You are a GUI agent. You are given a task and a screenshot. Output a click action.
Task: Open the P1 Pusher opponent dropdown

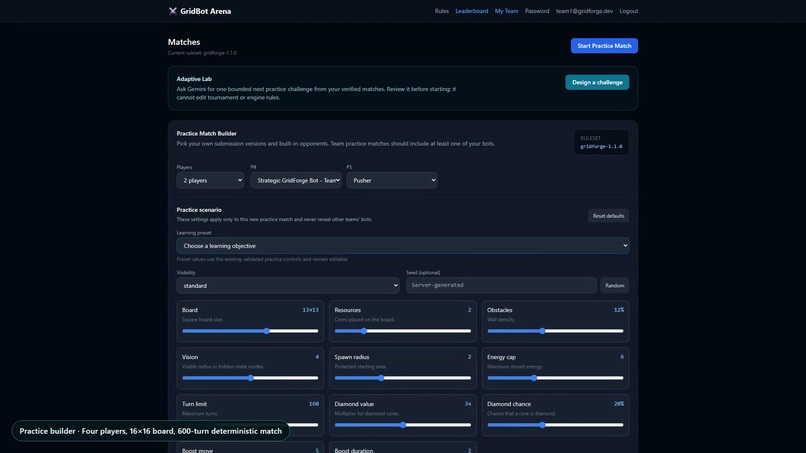[x=392, y=180]
